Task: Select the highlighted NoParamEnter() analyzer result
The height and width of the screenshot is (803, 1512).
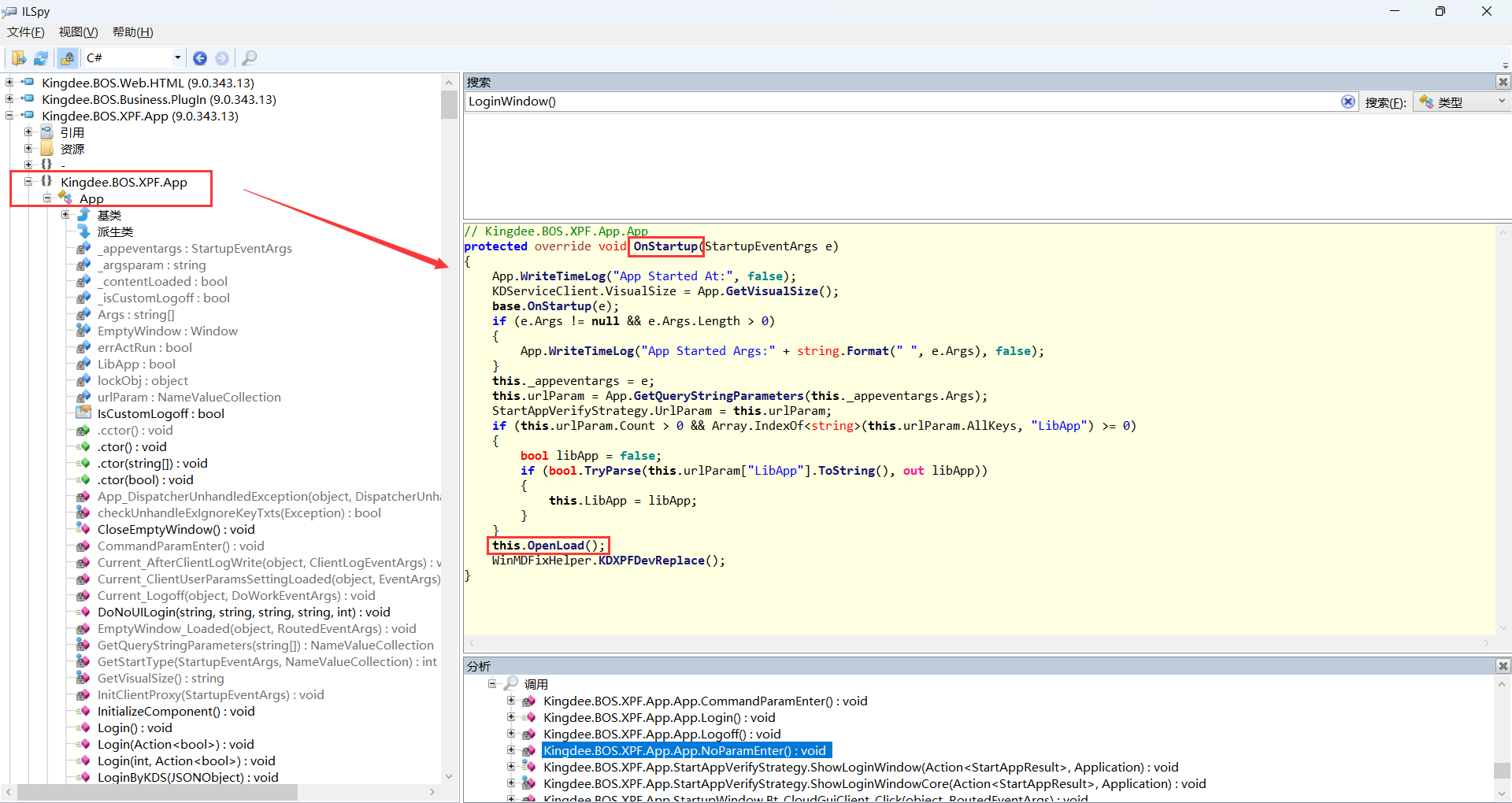Action: pos(685,750)
